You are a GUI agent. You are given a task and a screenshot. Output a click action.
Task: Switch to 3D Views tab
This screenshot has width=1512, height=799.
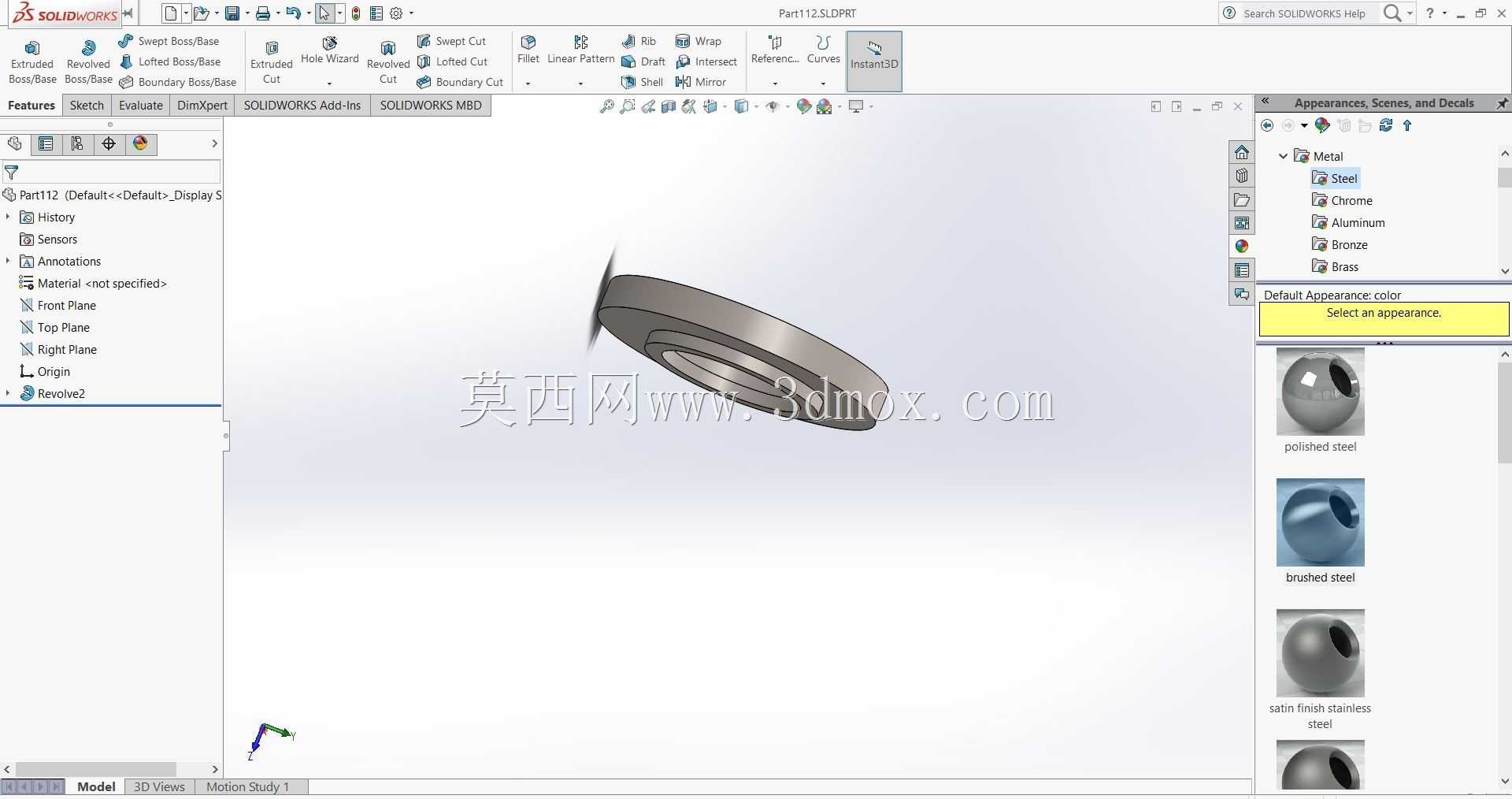click(x=159, y=786)
